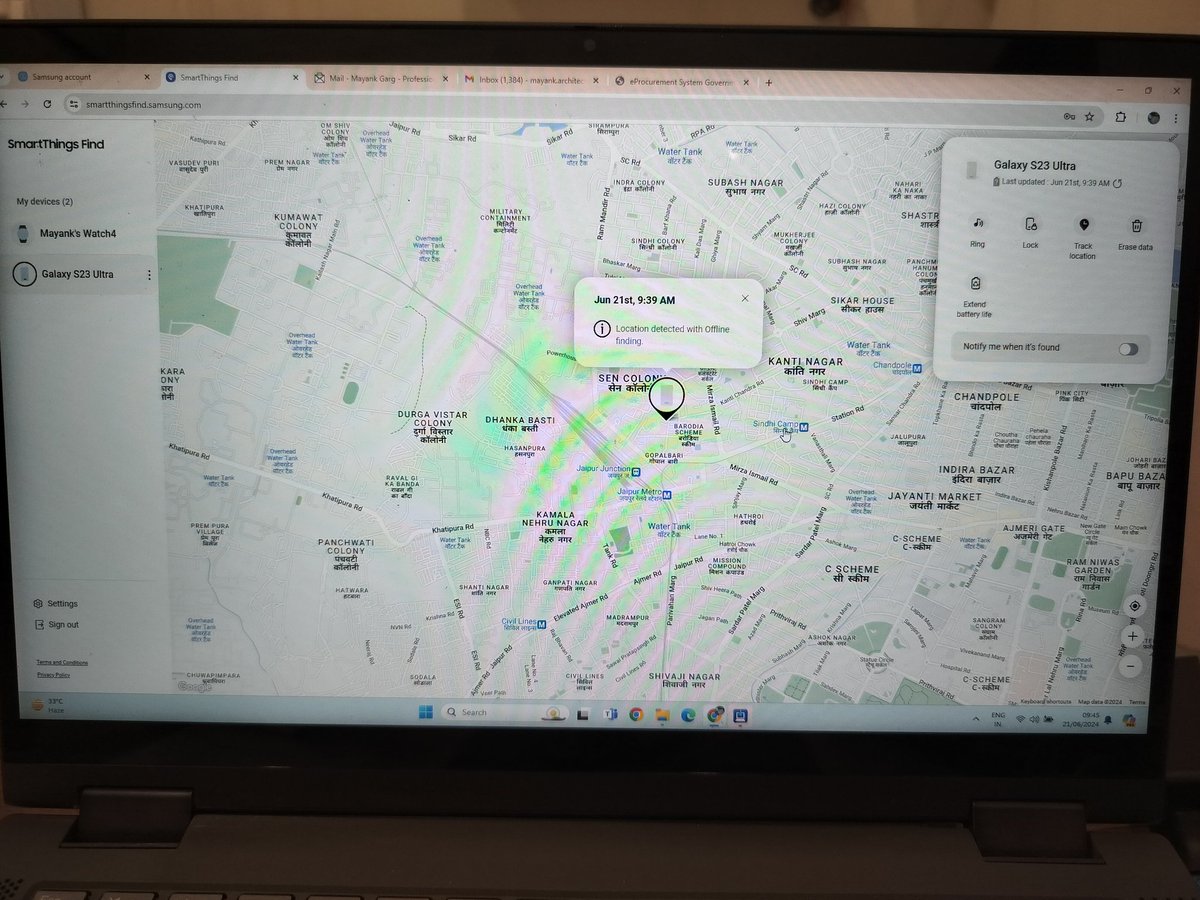The width and height of the screenshot is (1200, 900).
Task: Click the SmartThings Find logo heading
Action: click(x=56, y=145)
